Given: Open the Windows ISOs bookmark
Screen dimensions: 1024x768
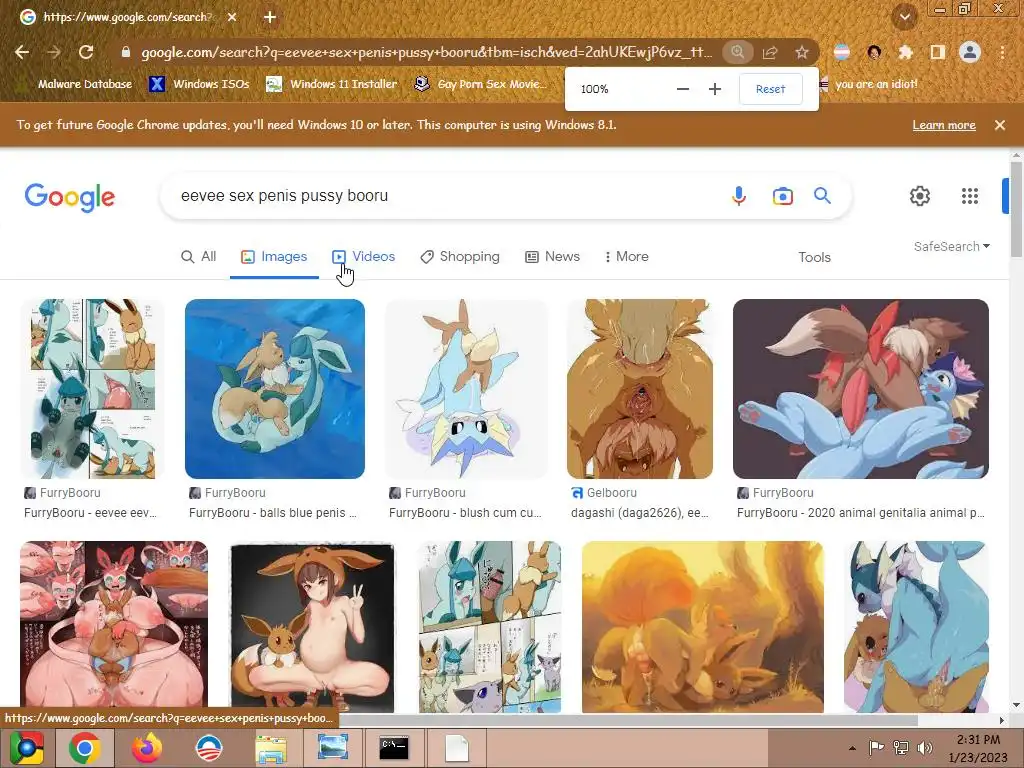Looking at the screenshot, I should [199, 84].
